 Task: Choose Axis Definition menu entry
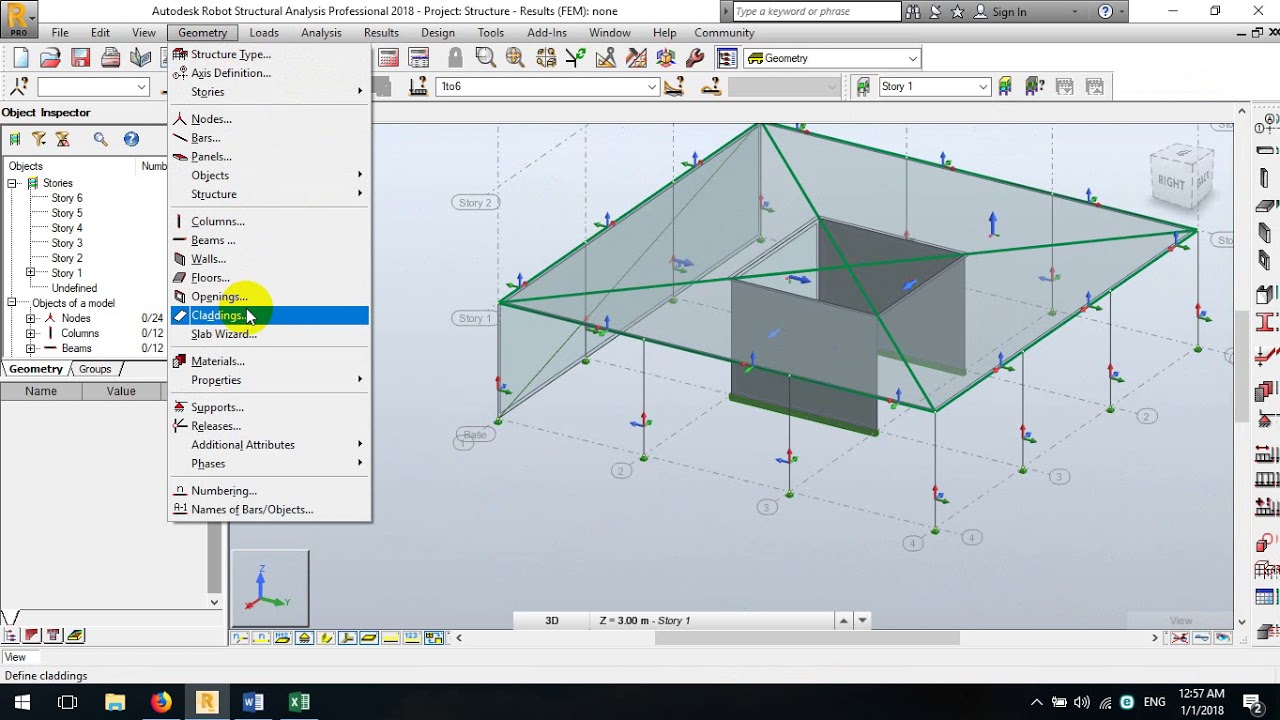click(270, 73)
